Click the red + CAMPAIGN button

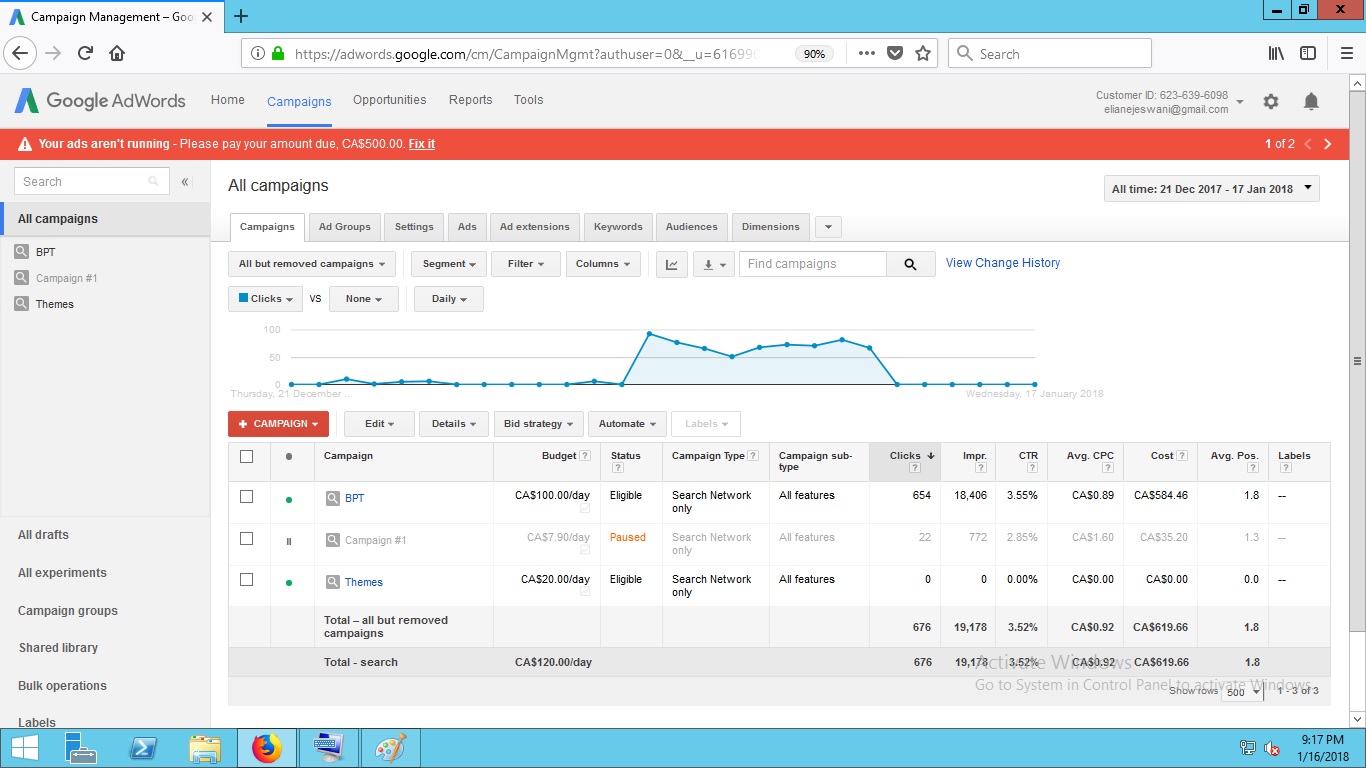coord(278,424)
